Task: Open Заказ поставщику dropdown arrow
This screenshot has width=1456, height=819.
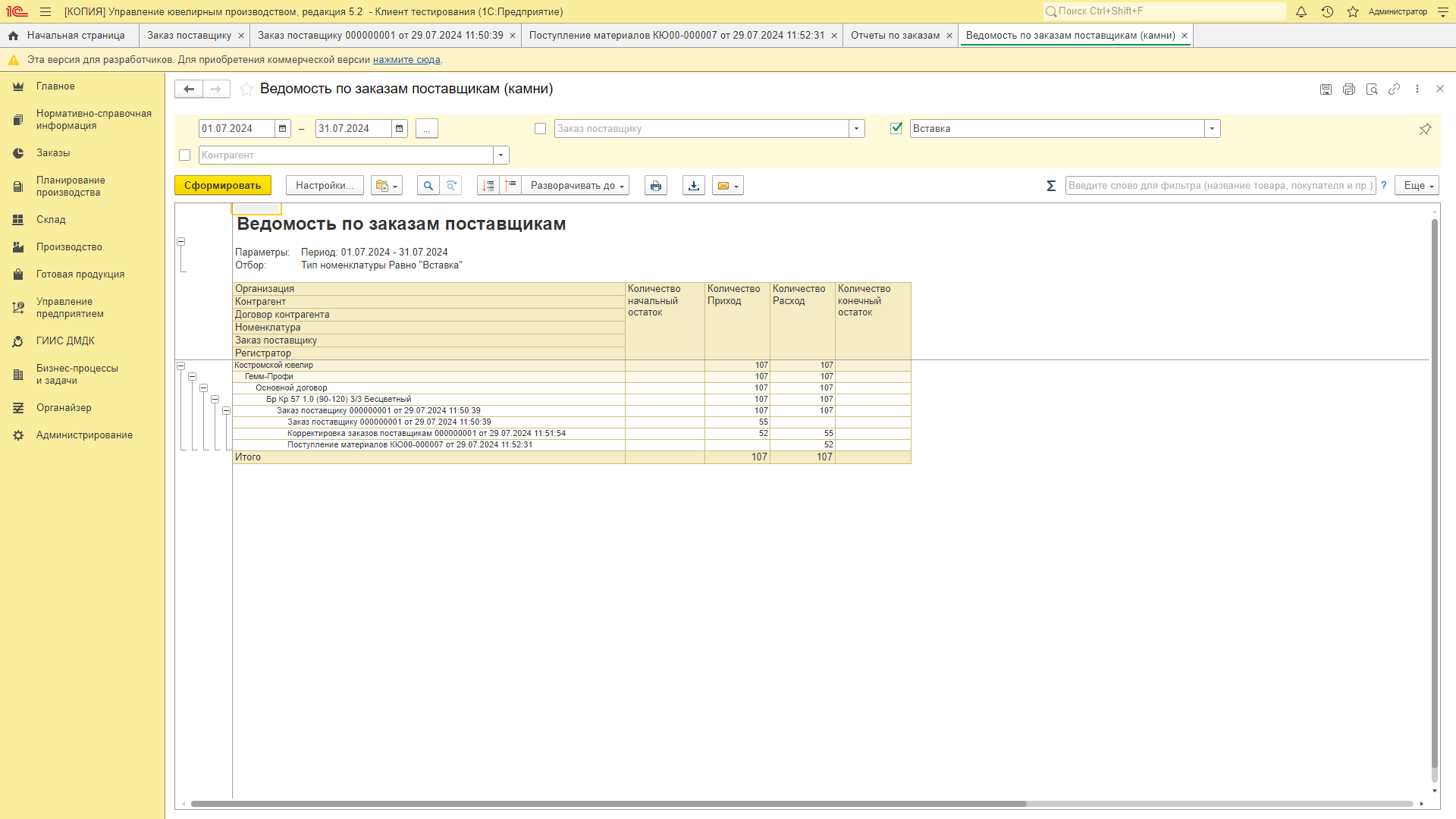Action: pos(857,129)
